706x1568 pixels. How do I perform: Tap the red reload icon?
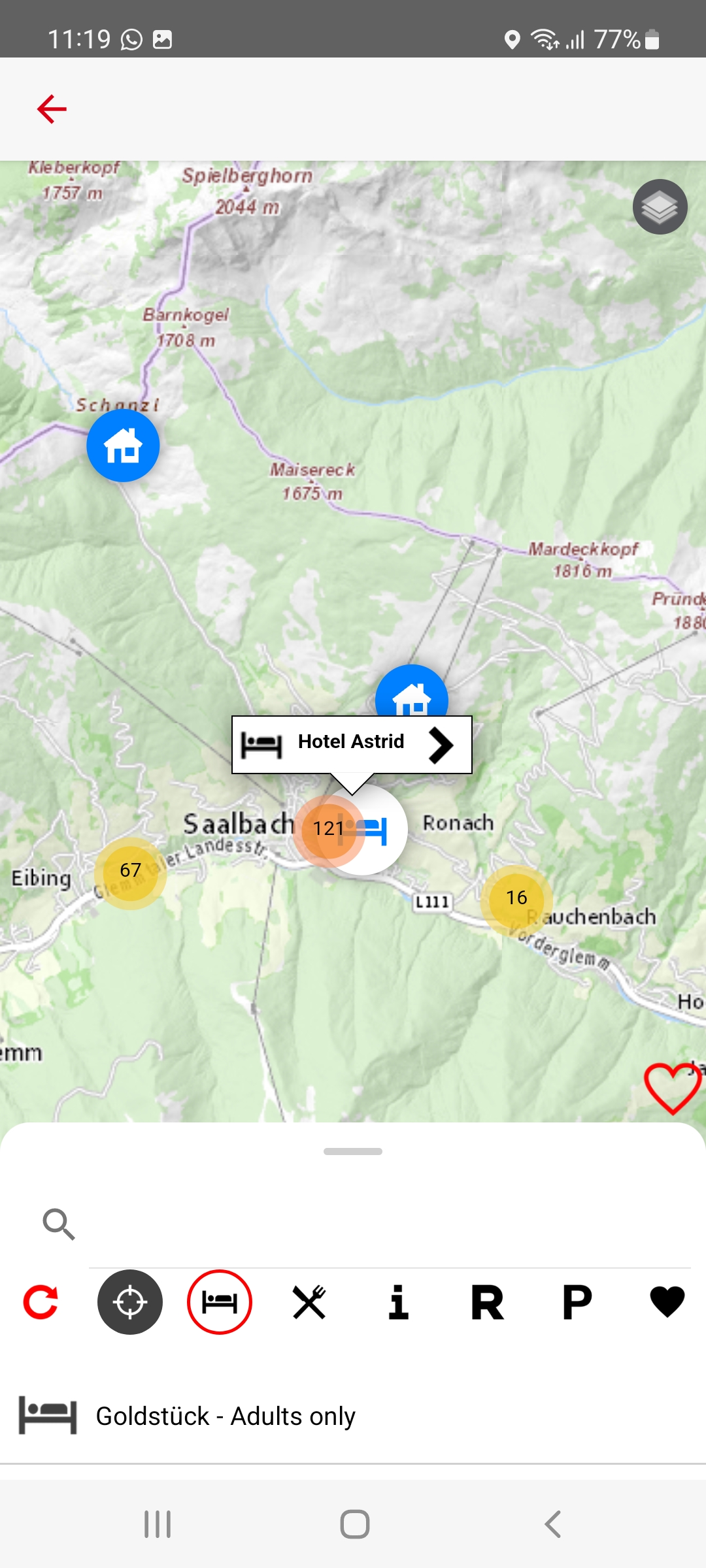(41, 1302)
